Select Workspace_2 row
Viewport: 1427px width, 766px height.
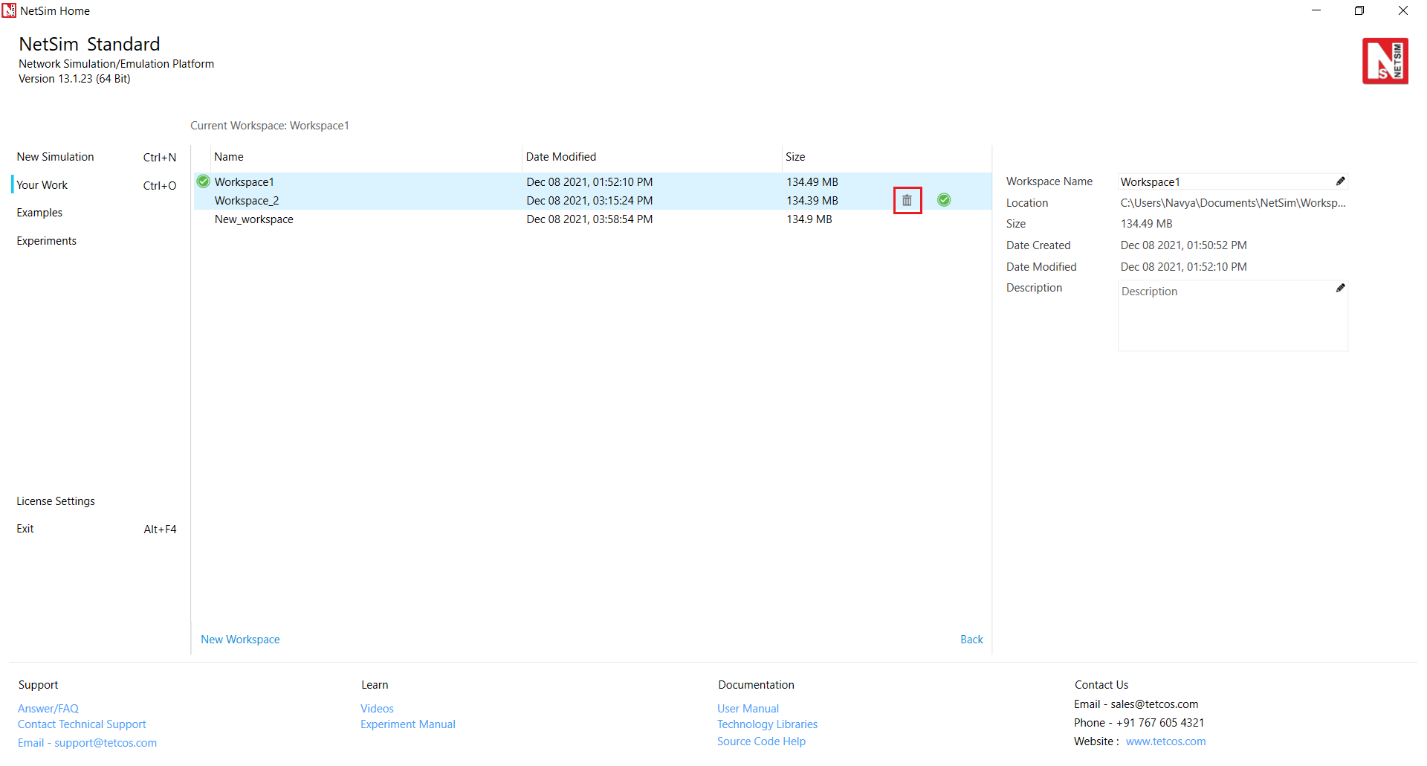(x=592, y=200)
